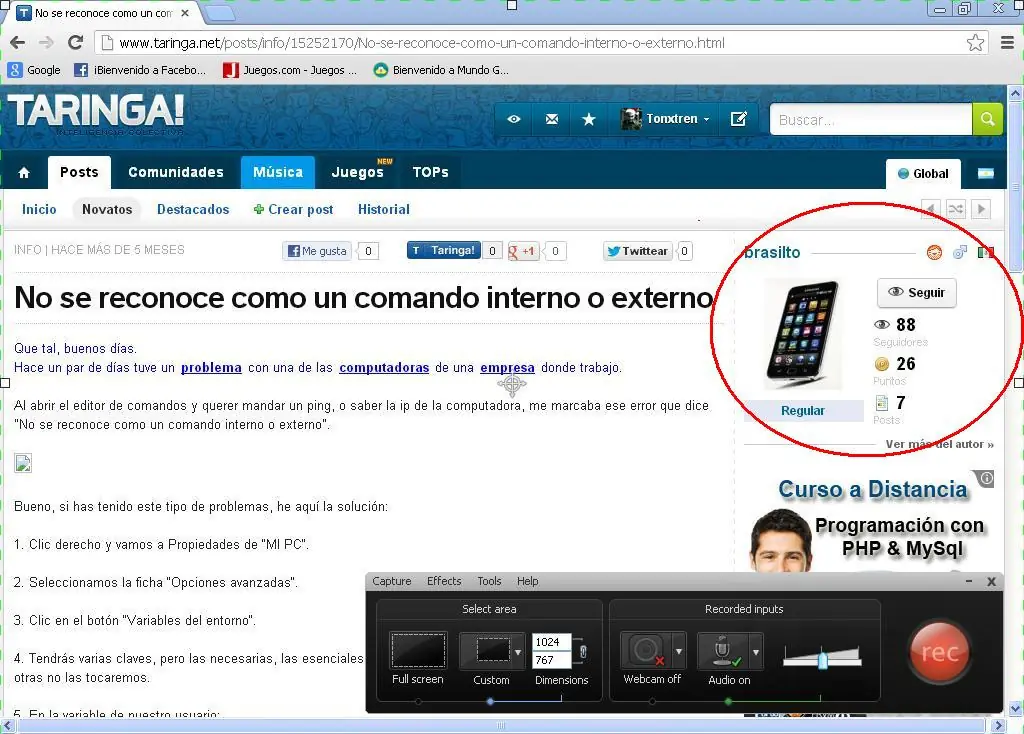Viewport: 1024px width, 734px height.
Task: Reload the page with refresh icon
Action: pos(76,43)
